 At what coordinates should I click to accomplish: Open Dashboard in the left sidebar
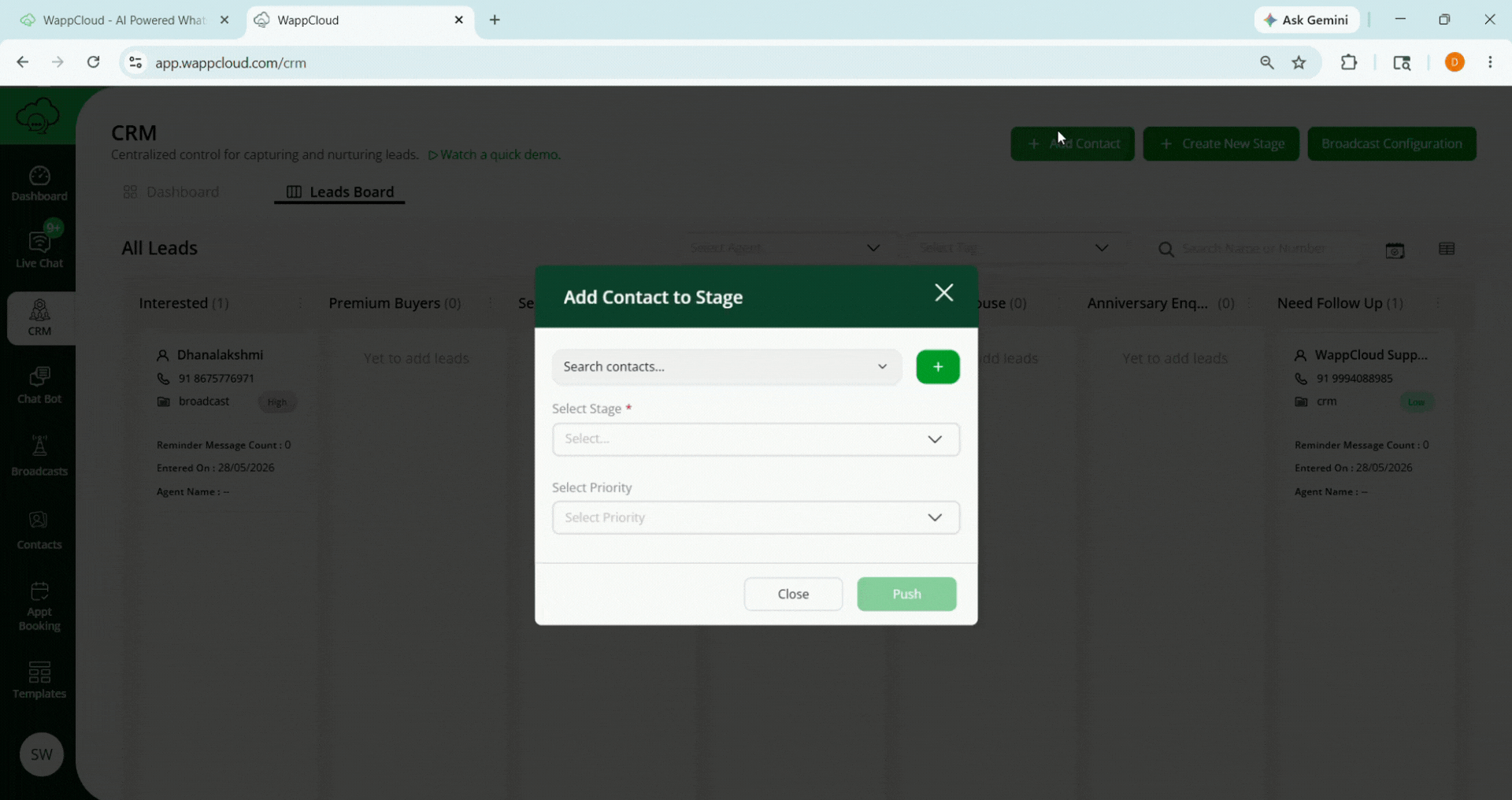[x=39, y=183]
